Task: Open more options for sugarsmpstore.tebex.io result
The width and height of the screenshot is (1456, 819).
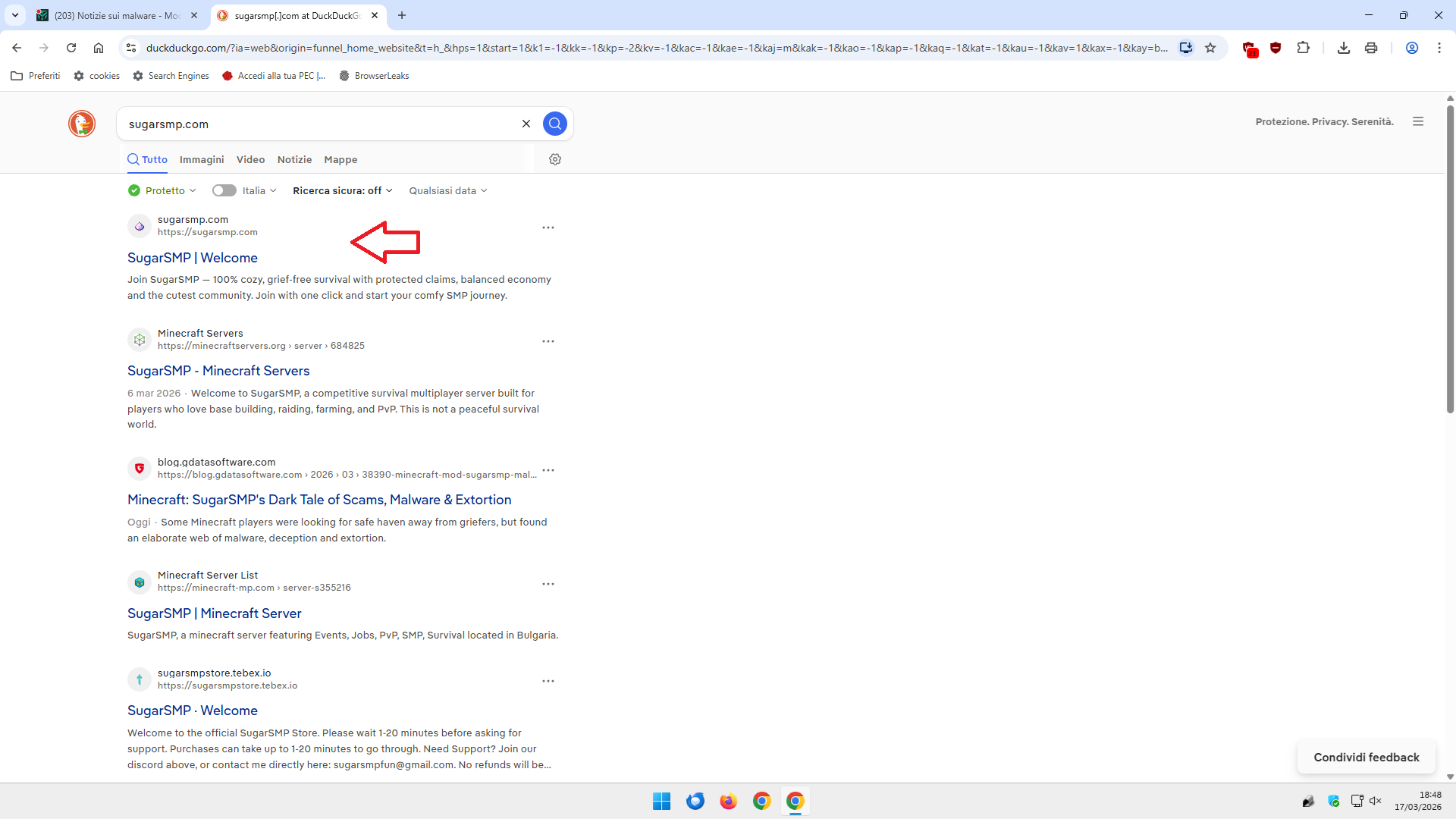Action: click(548, 681)
